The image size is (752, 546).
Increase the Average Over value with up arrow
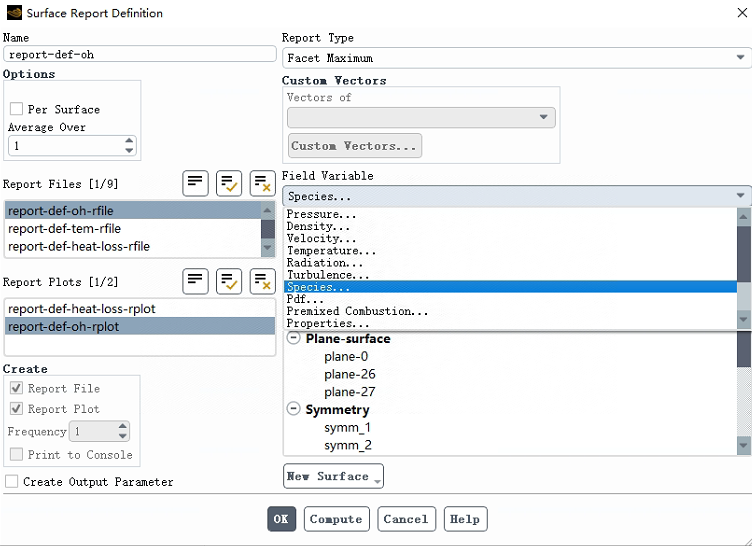coord(129,141)
